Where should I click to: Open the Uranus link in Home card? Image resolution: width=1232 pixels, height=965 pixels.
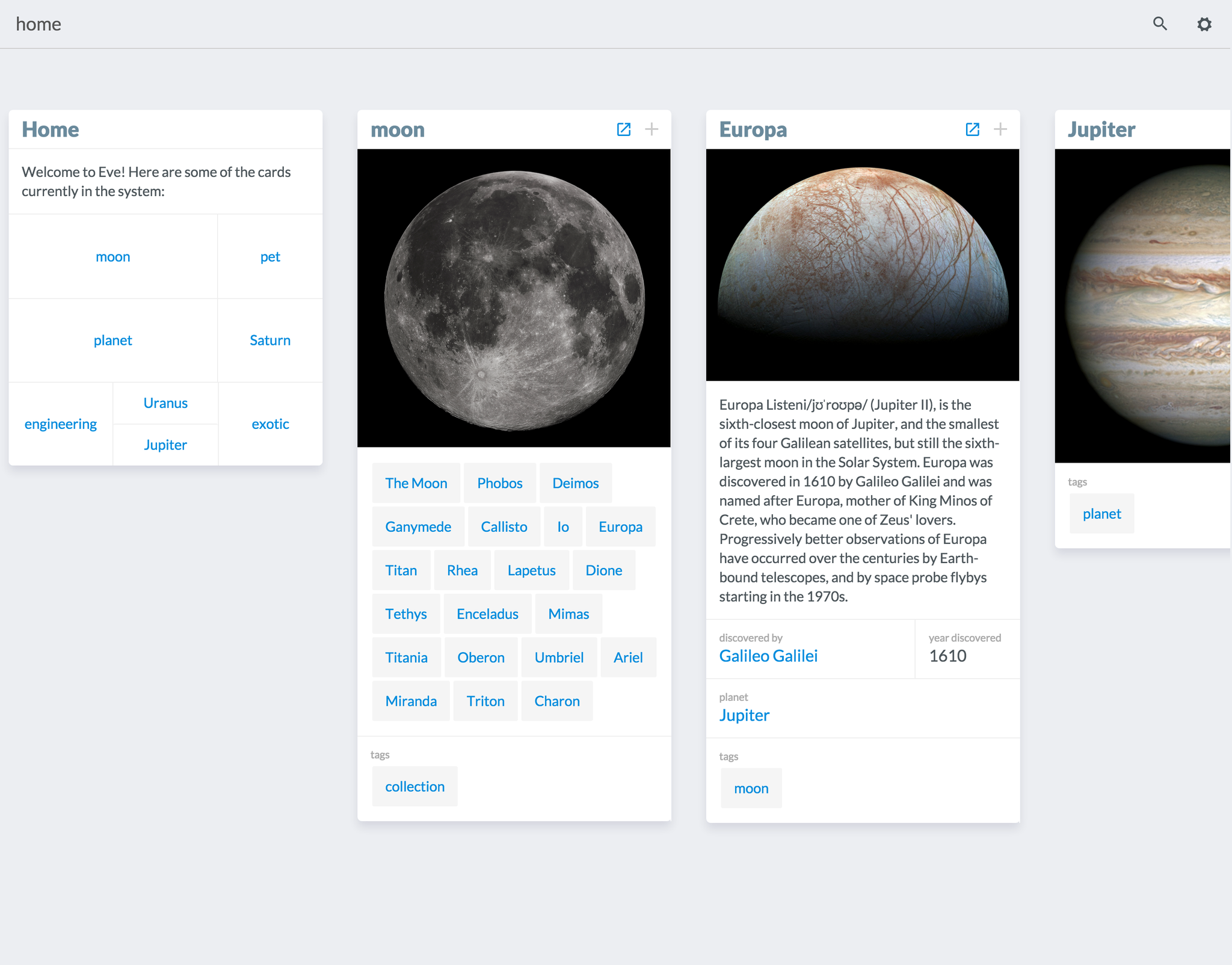[x=165, y=402]
